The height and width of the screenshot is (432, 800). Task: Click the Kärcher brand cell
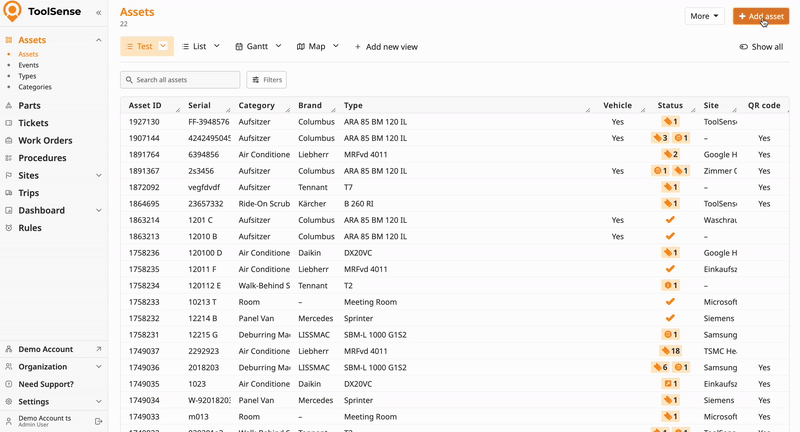(x=312, y=204)
